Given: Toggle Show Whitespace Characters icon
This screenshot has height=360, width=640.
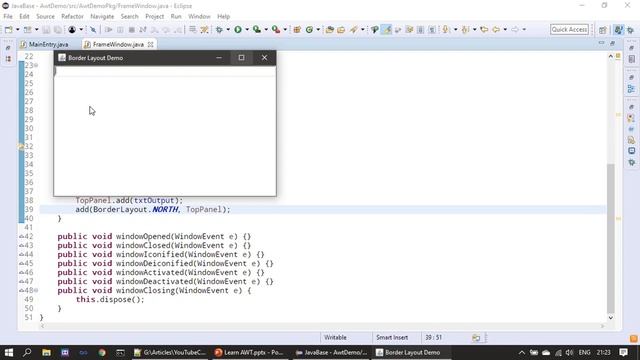Looking at the screenshot, I should (432, 29).
